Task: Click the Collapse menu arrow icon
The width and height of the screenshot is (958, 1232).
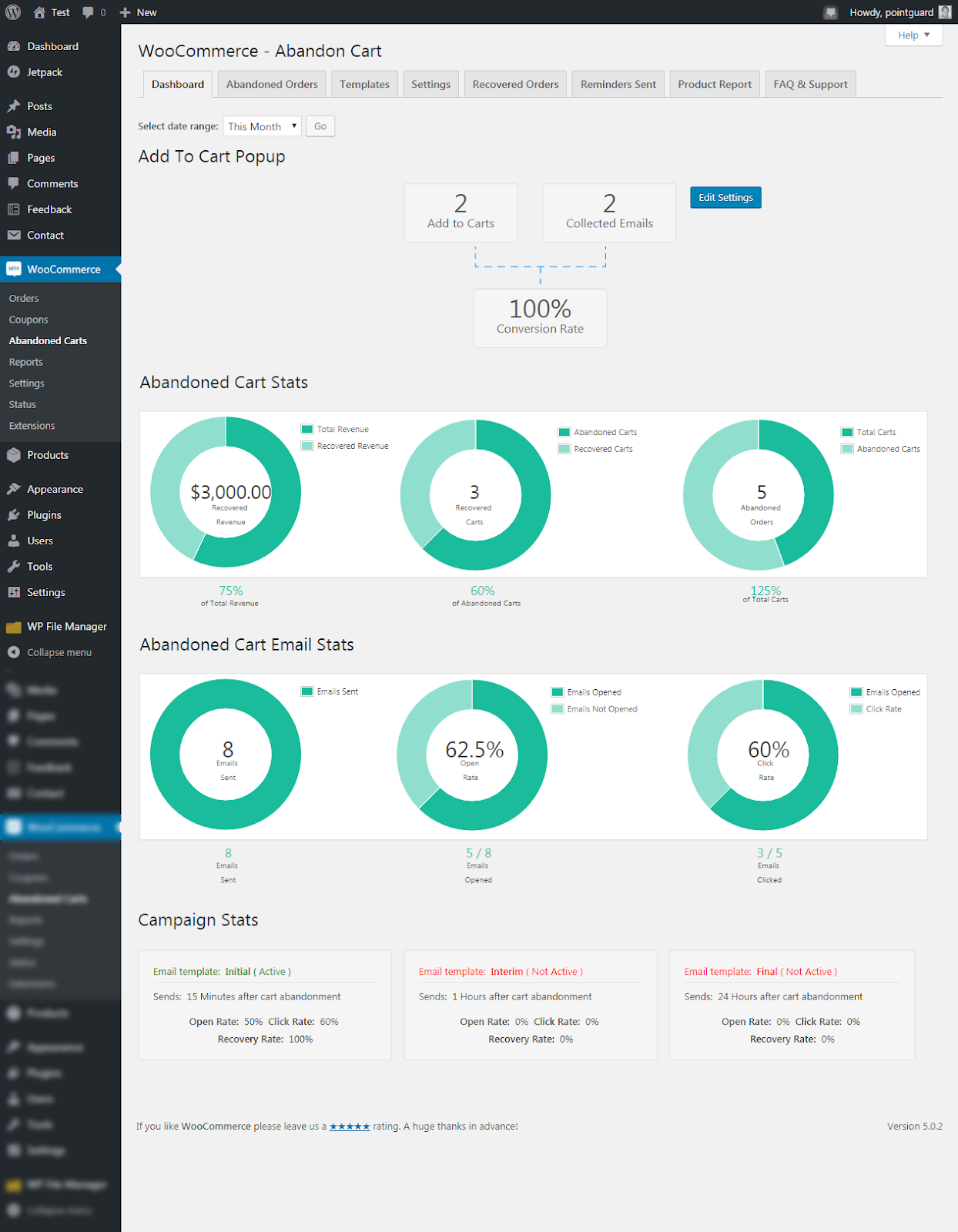Action: [x=14, y=652]
